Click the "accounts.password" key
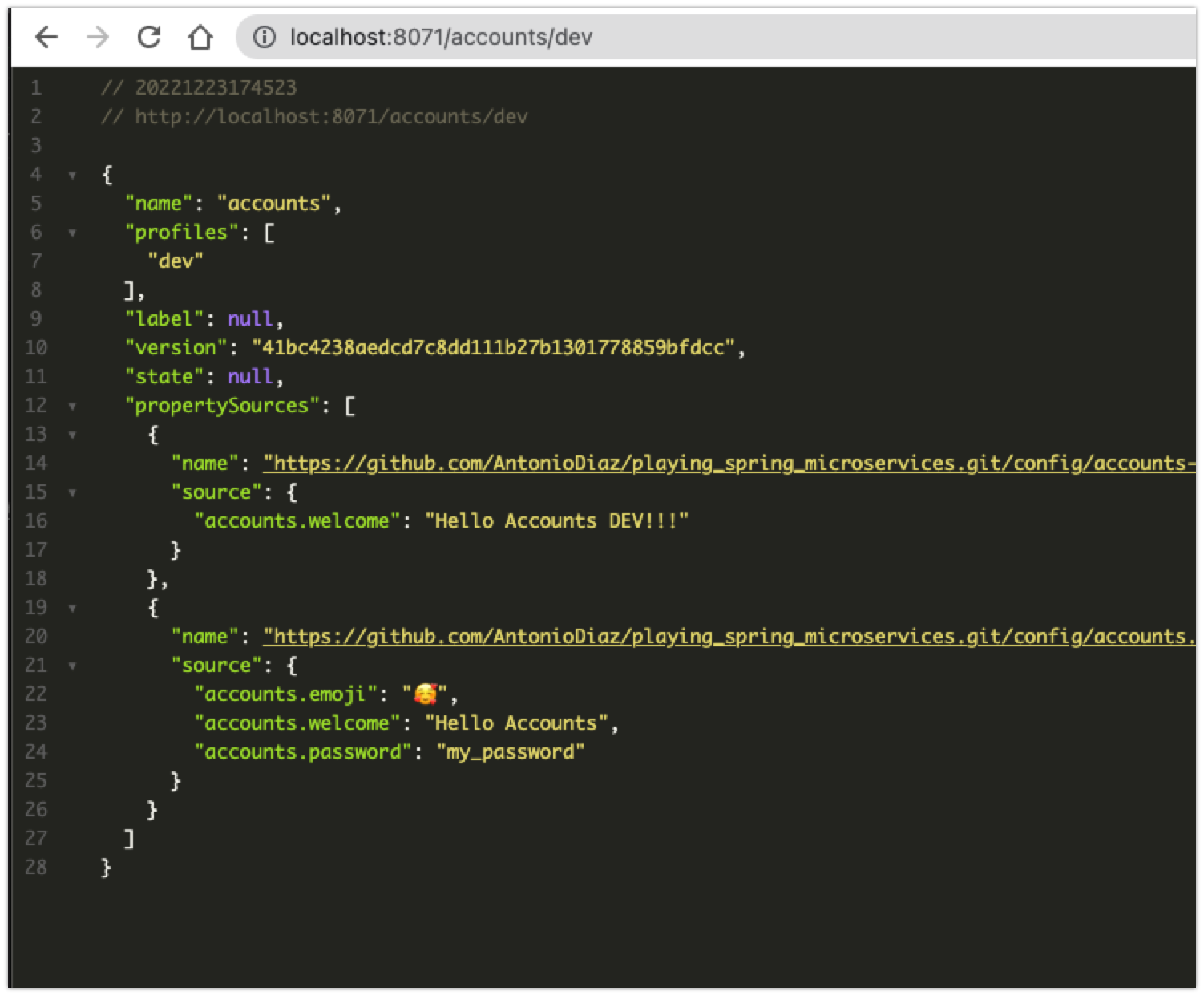This screenshot has width=1204, height=996. coord(303,752)
